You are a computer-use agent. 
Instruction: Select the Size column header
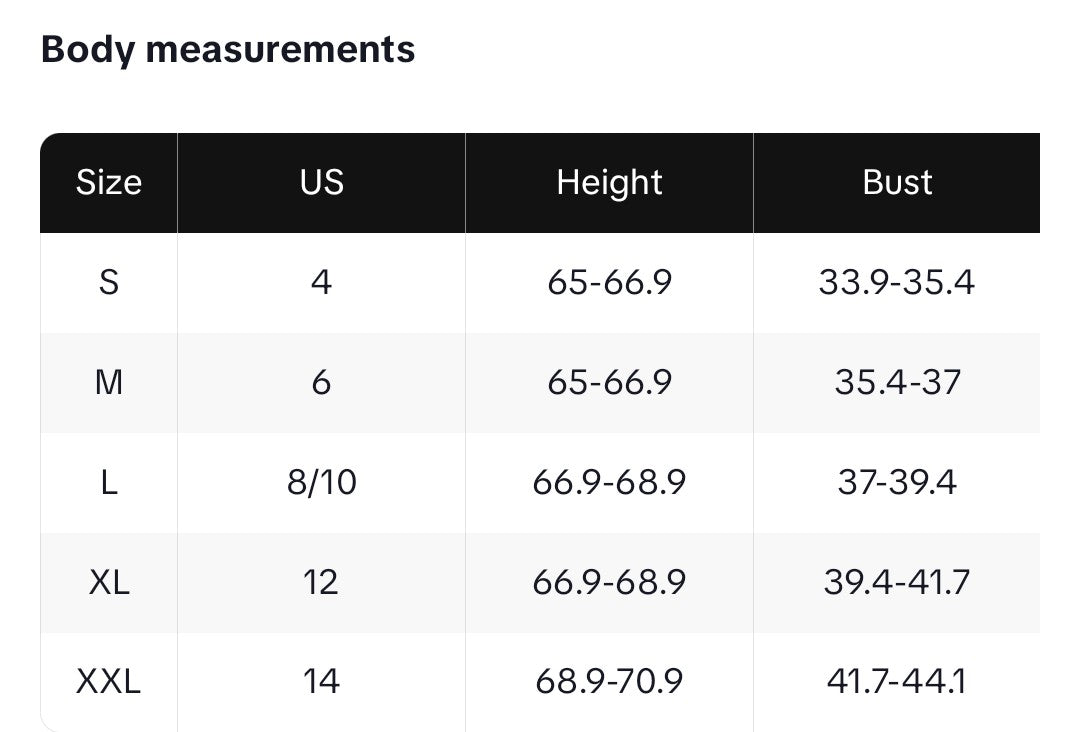click(109, 183)
